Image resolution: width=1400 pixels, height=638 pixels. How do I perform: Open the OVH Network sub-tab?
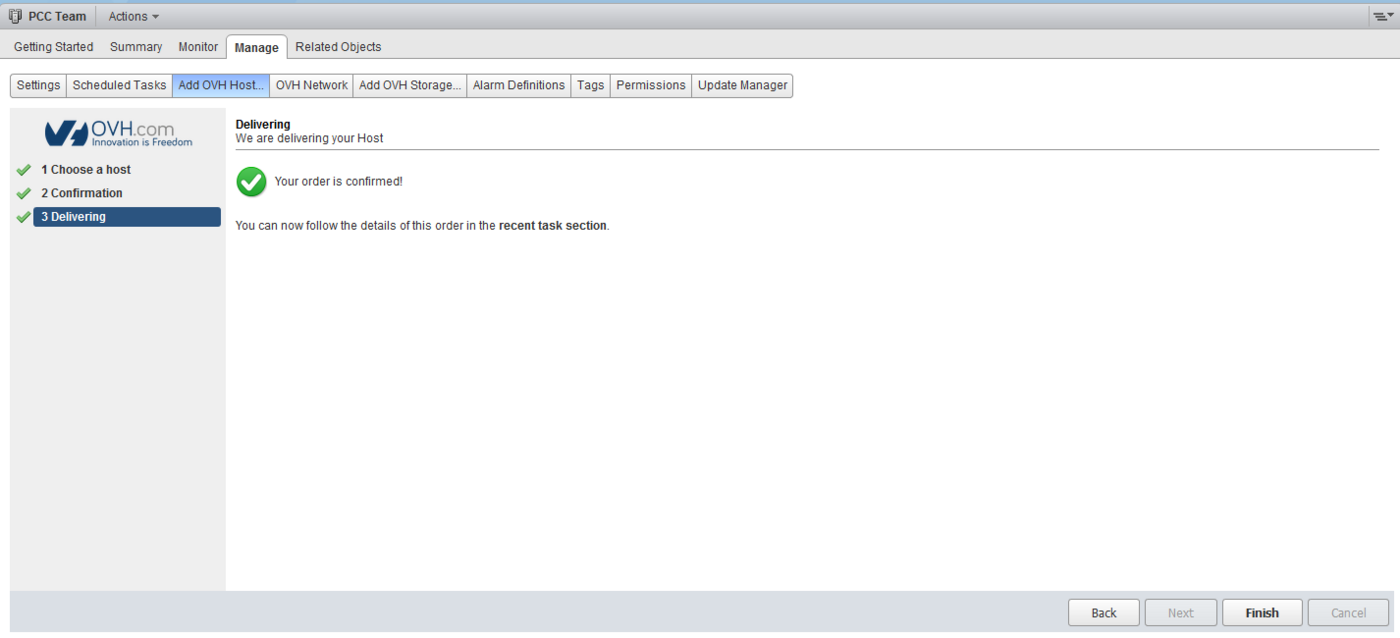click(311, 85)
